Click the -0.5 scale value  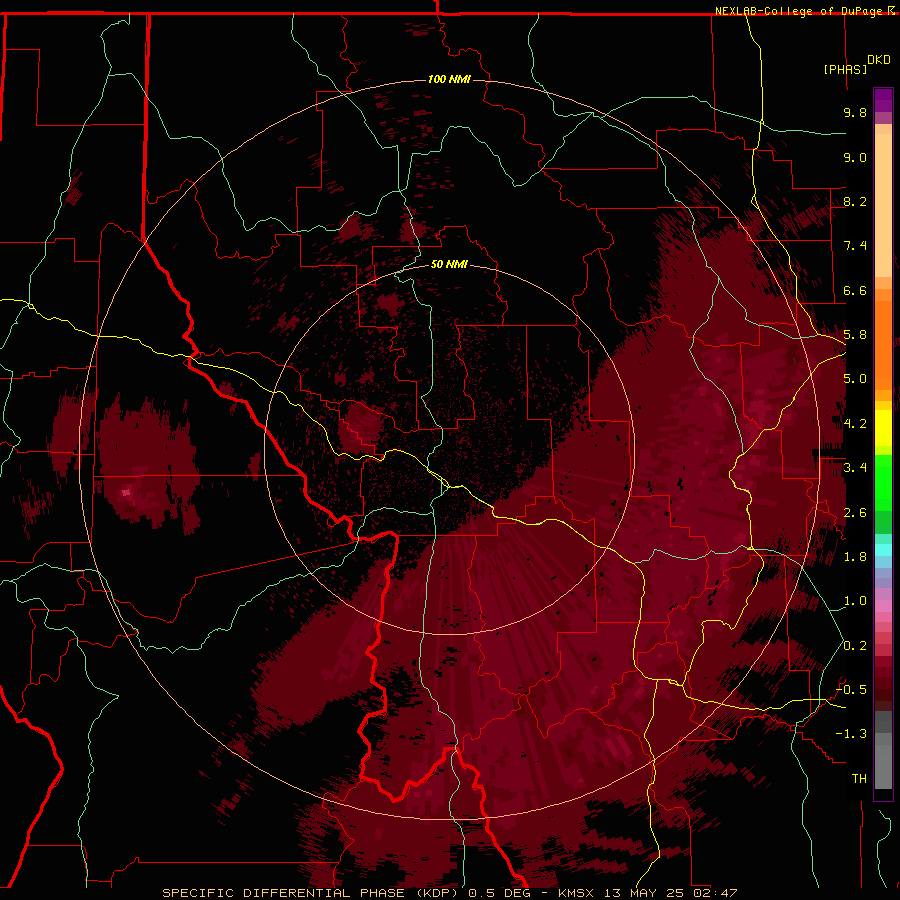(x=851, y=690)
